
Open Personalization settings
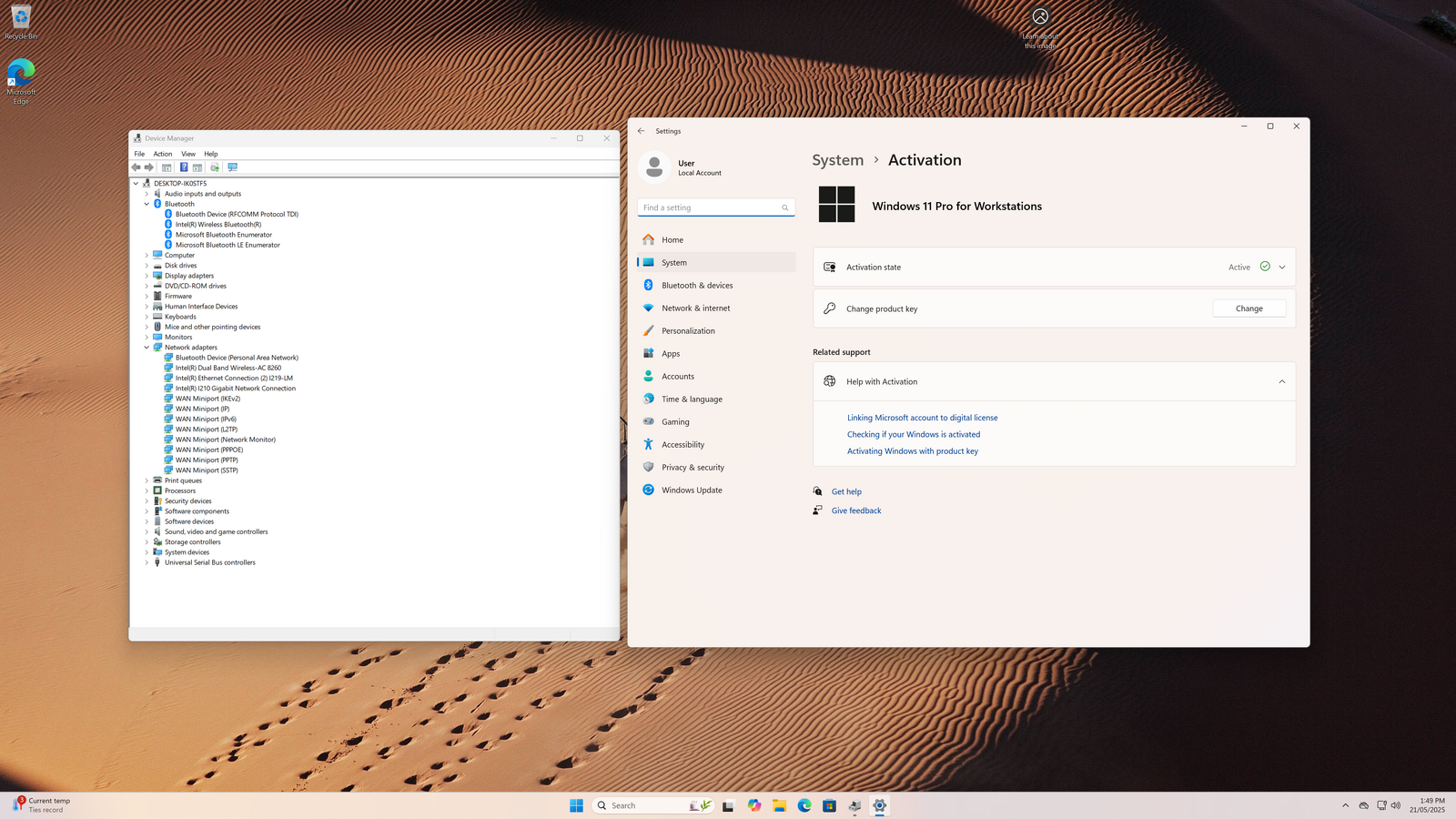716,331
